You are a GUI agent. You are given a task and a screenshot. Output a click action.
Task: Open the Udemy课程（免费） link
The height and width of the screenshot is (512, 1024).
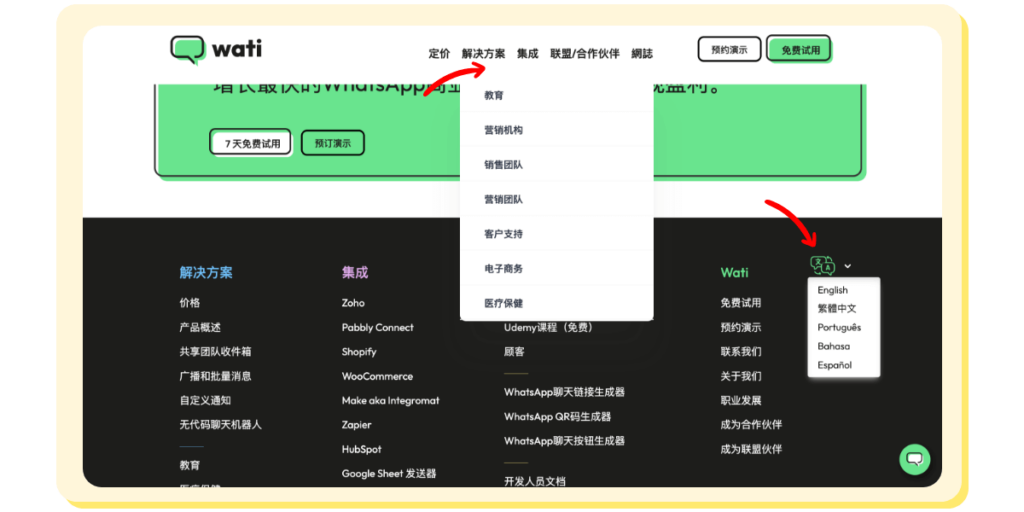(550, 327)
